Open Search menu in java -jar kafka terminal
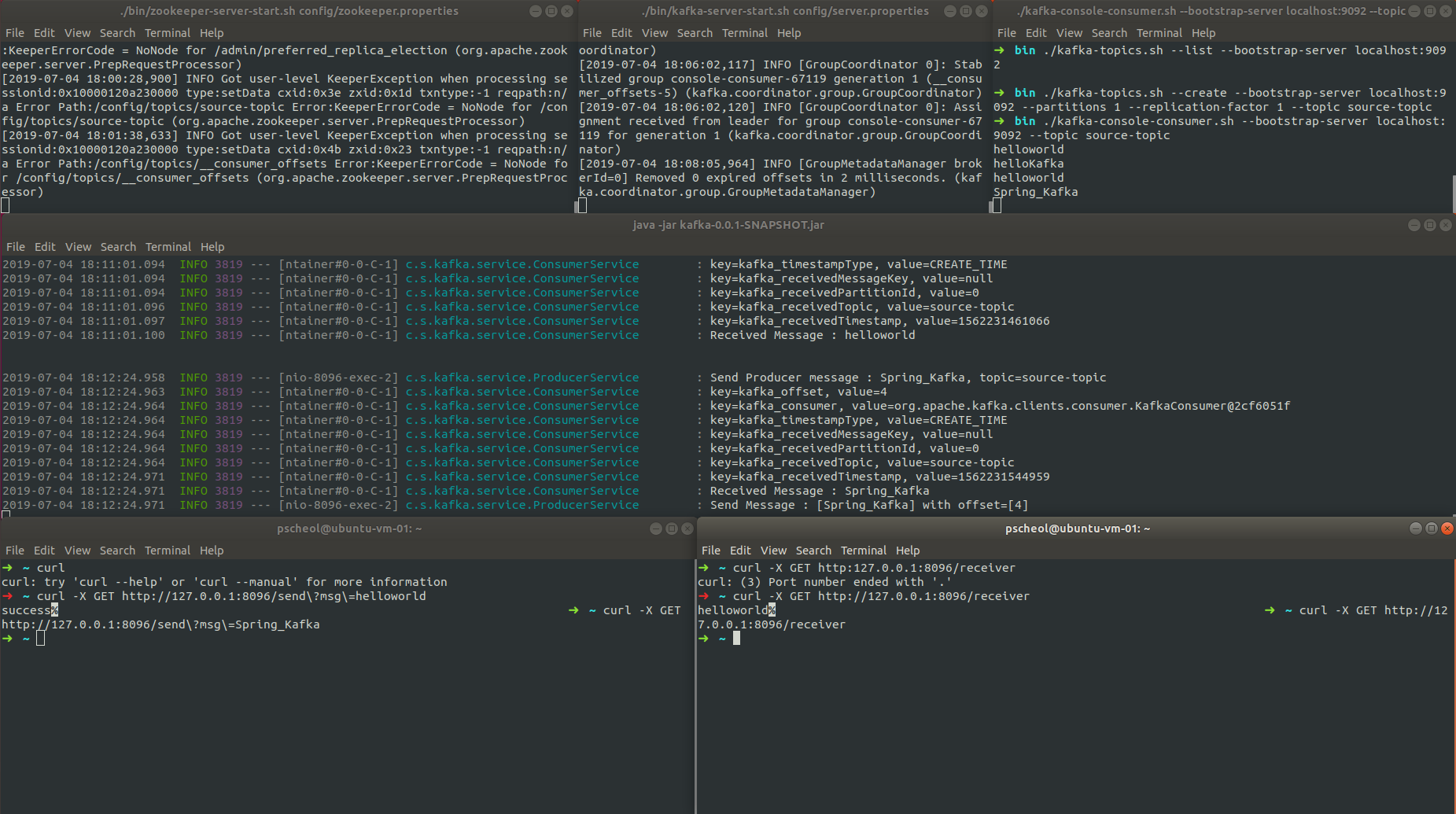 pyautogui.click(x=118, y=247)
